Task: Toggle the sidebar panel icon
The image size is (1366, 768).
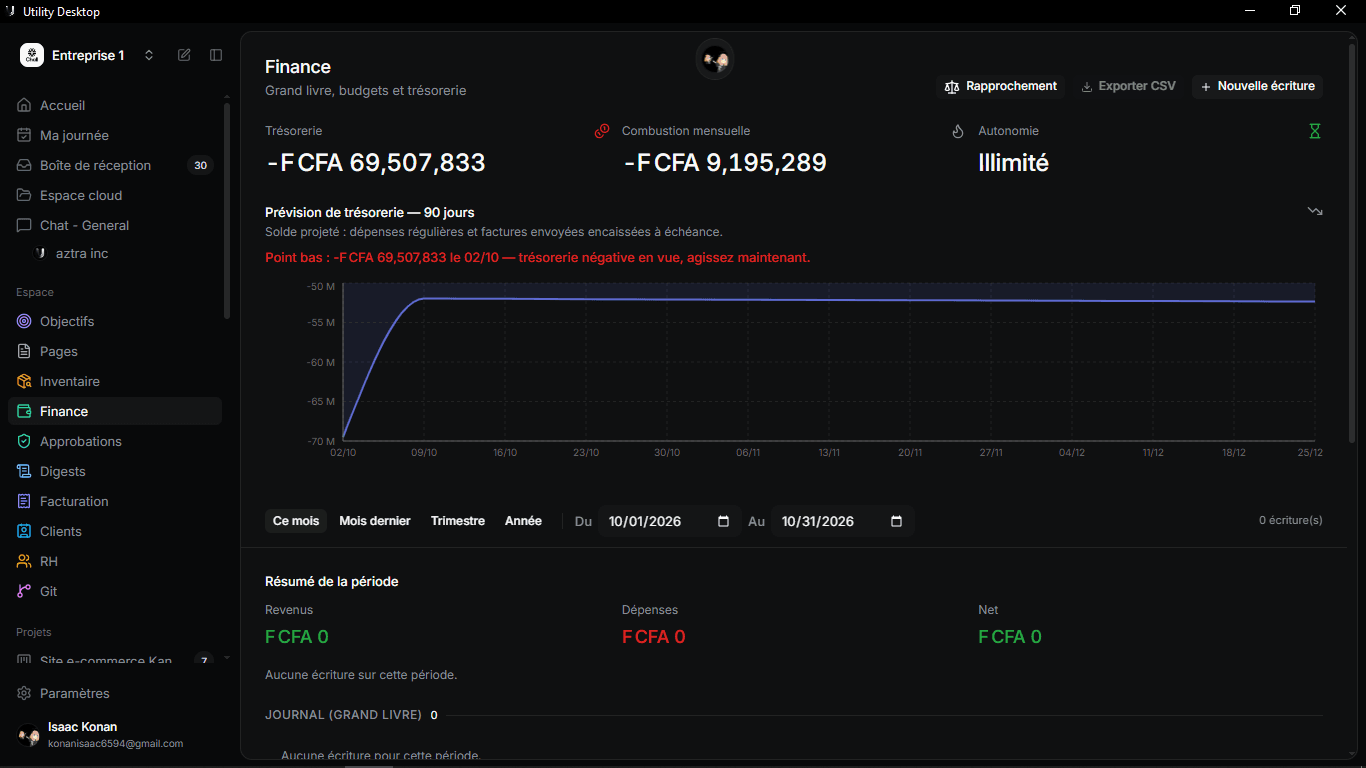Action: (x=216, y=55)
